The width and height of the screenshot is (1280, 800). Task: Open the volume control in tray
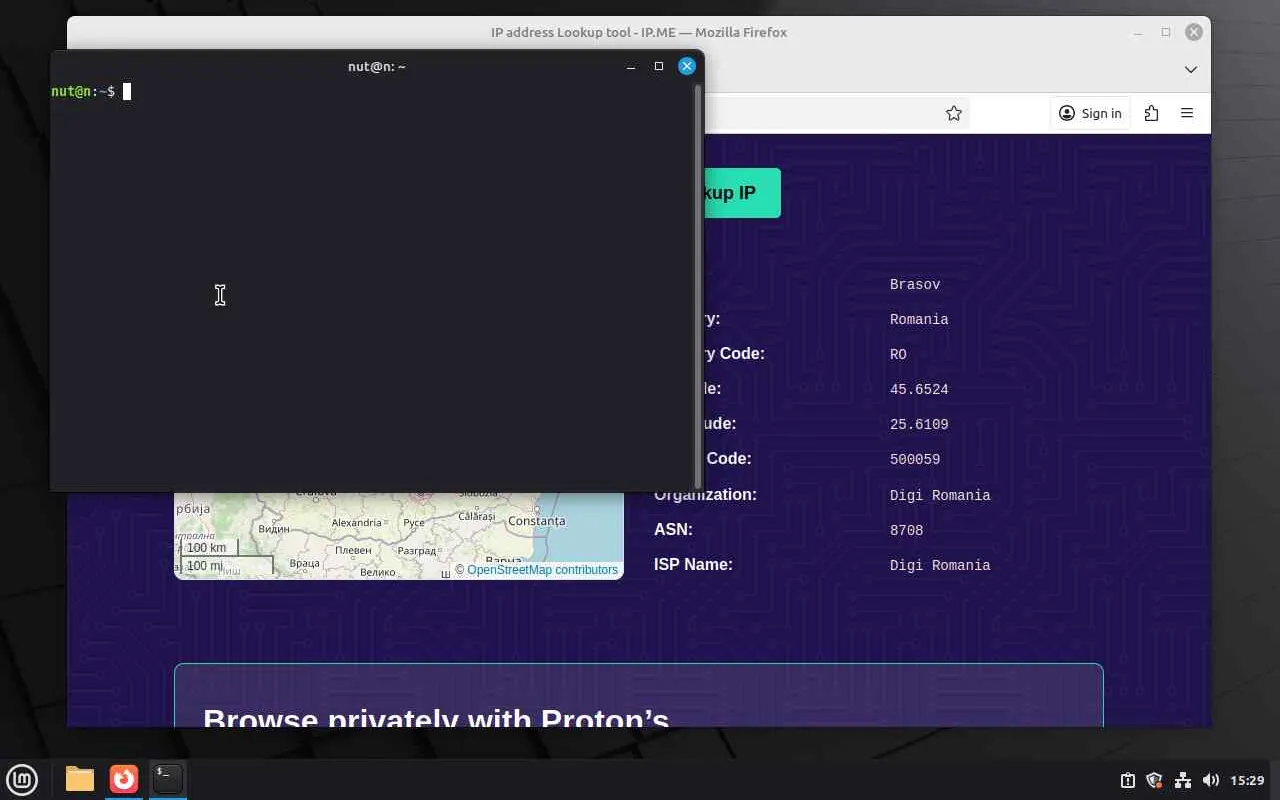point(1210,780)
